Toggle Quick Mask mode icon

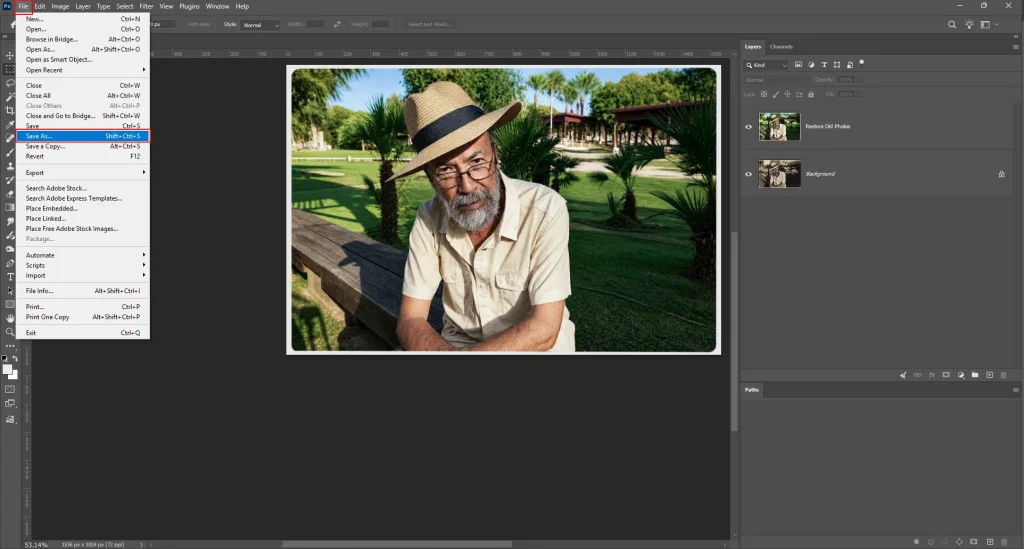pyautogui.click(x=10, y=389)
